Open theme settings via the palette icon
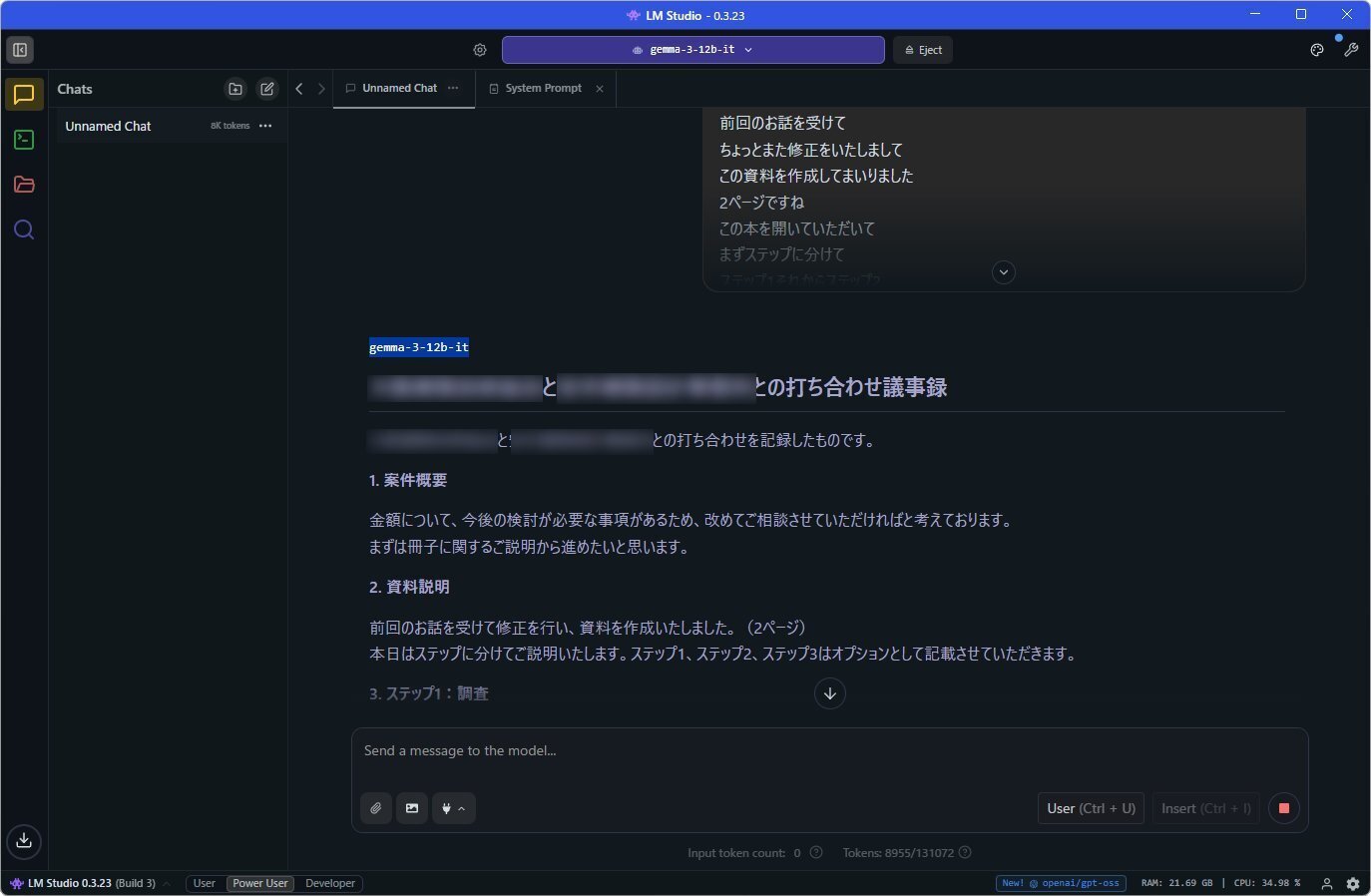1371x896 pixels. coord(1317,49)
